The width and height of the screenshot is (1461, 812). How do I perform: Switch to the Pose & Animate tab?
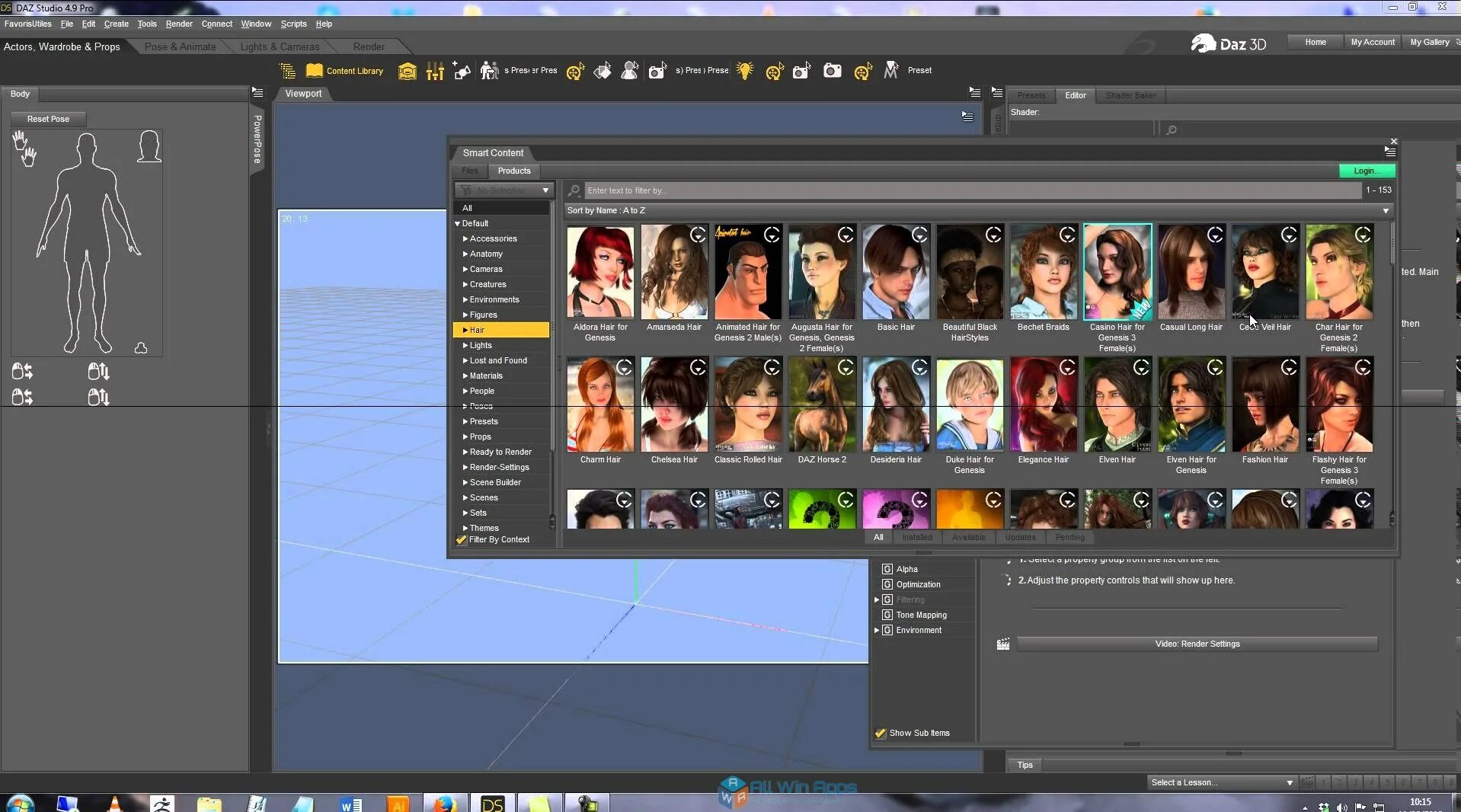click(181, 47)
